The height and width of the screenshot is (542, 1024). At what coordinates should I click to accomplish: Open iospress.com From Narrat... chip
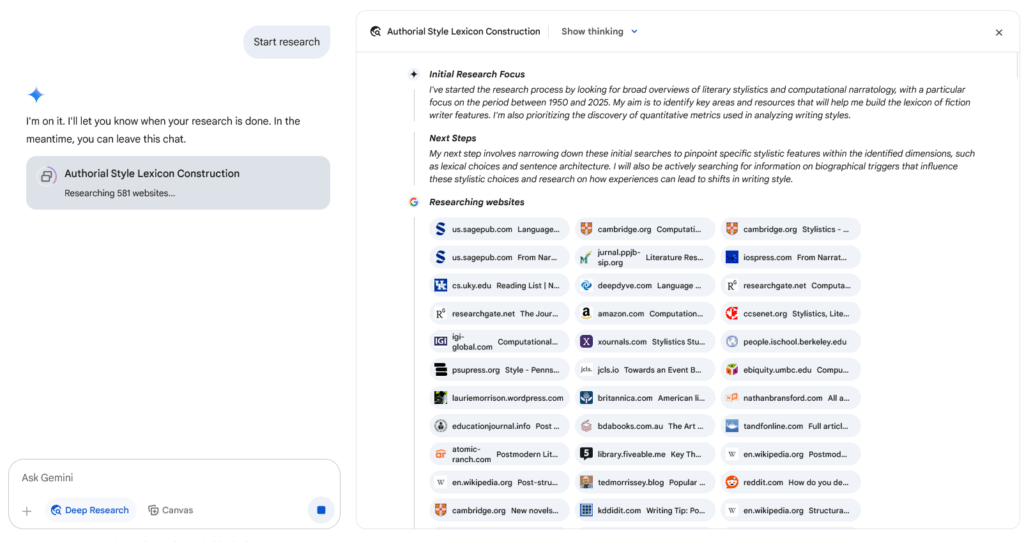click(790, 257)
